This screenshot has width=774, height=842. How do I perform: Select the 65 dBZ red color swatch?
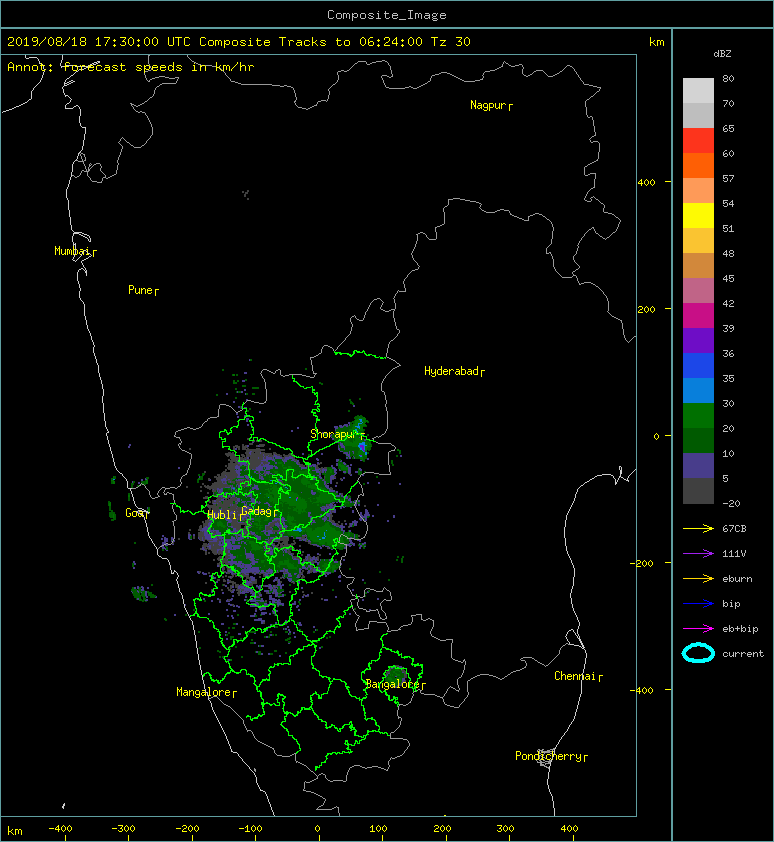tap(698, 140)
